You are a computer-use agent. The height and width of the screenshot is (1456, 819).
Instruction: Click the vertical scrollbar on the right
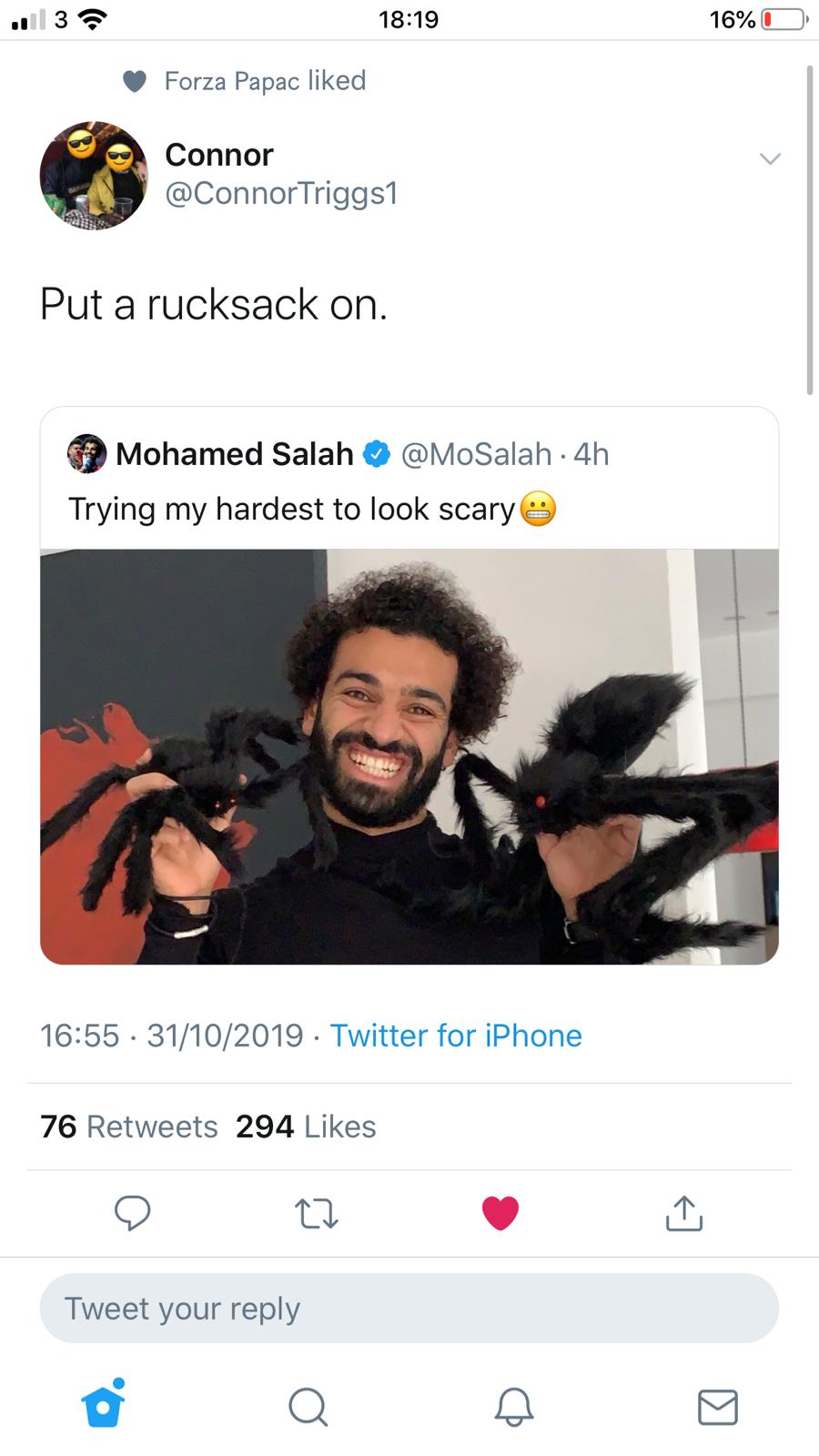[810, 229]
